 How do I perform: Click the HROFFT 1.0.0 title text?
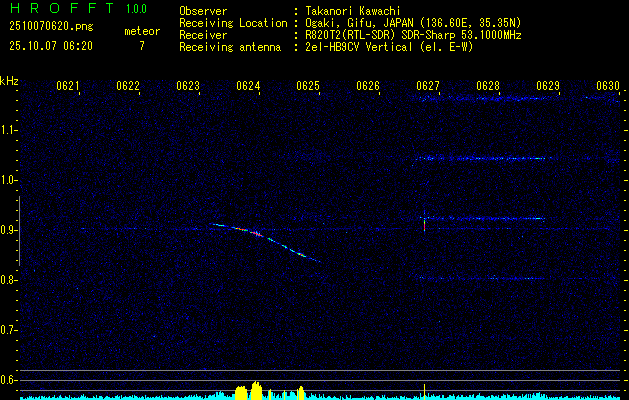tap(78, 8)
